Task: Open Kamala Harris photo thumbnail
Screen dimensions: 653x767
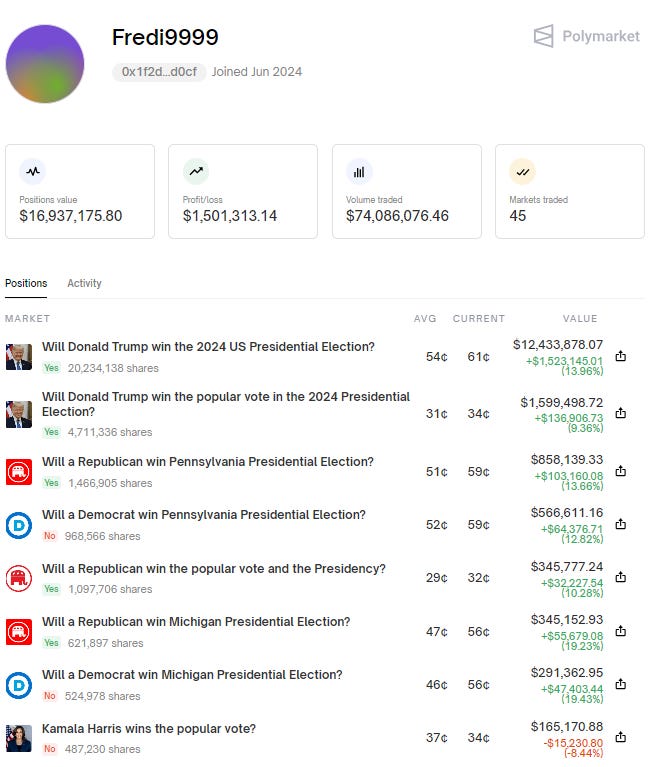Action: pos(19,738)
